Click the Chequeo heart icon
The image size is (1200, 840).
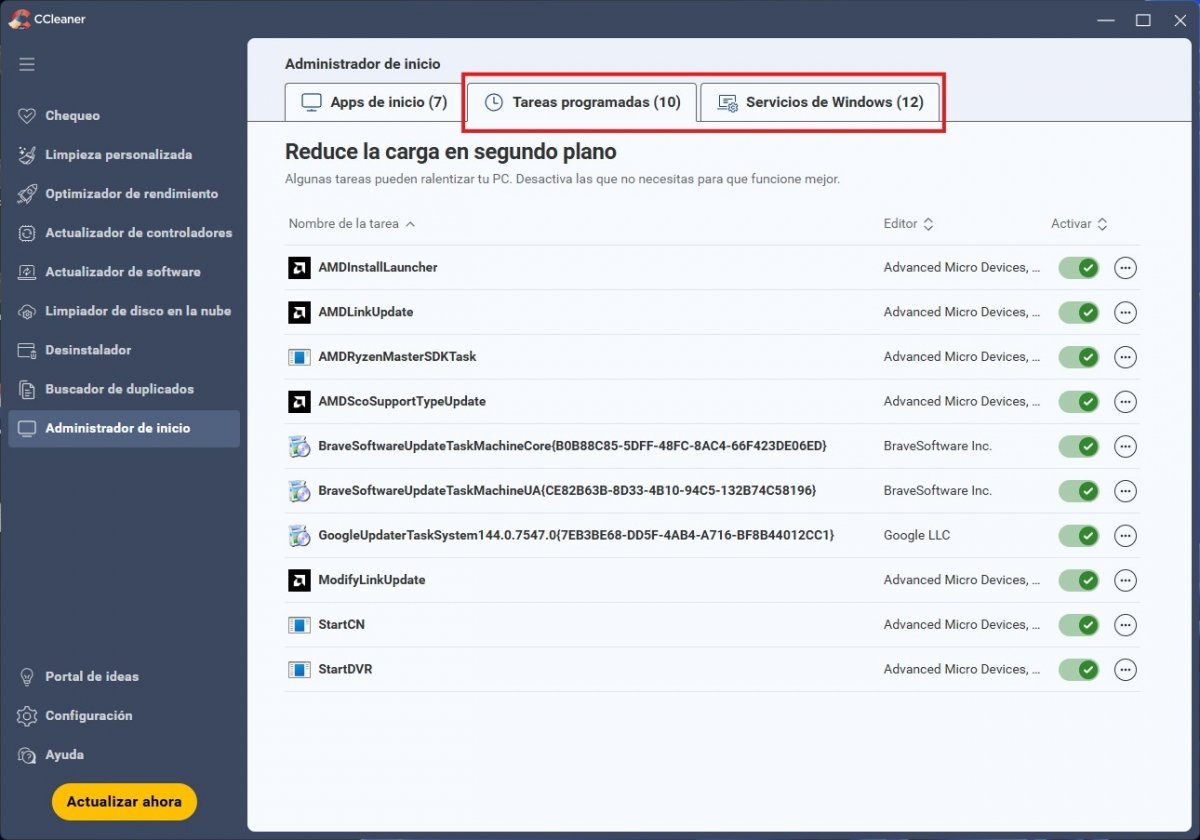[x=27, y=116]
